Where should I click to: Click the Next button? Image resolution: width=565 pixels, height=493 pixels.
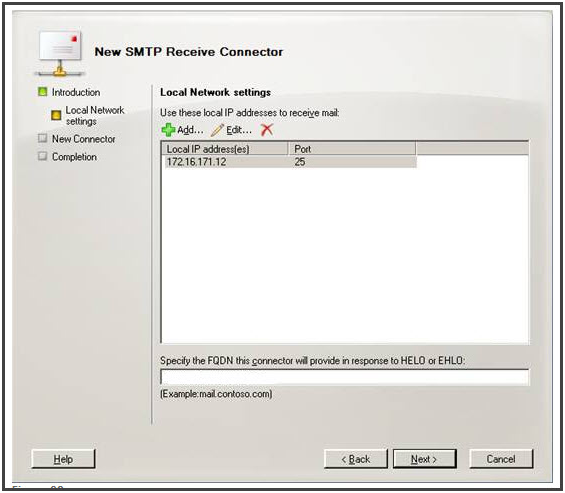(424, 459)
